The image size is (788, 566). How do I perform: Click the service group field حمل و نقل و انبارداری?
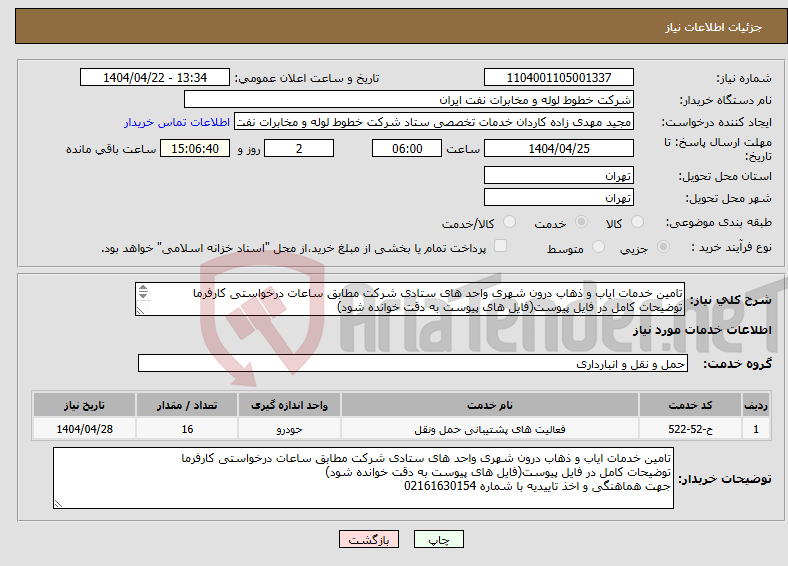413,363
